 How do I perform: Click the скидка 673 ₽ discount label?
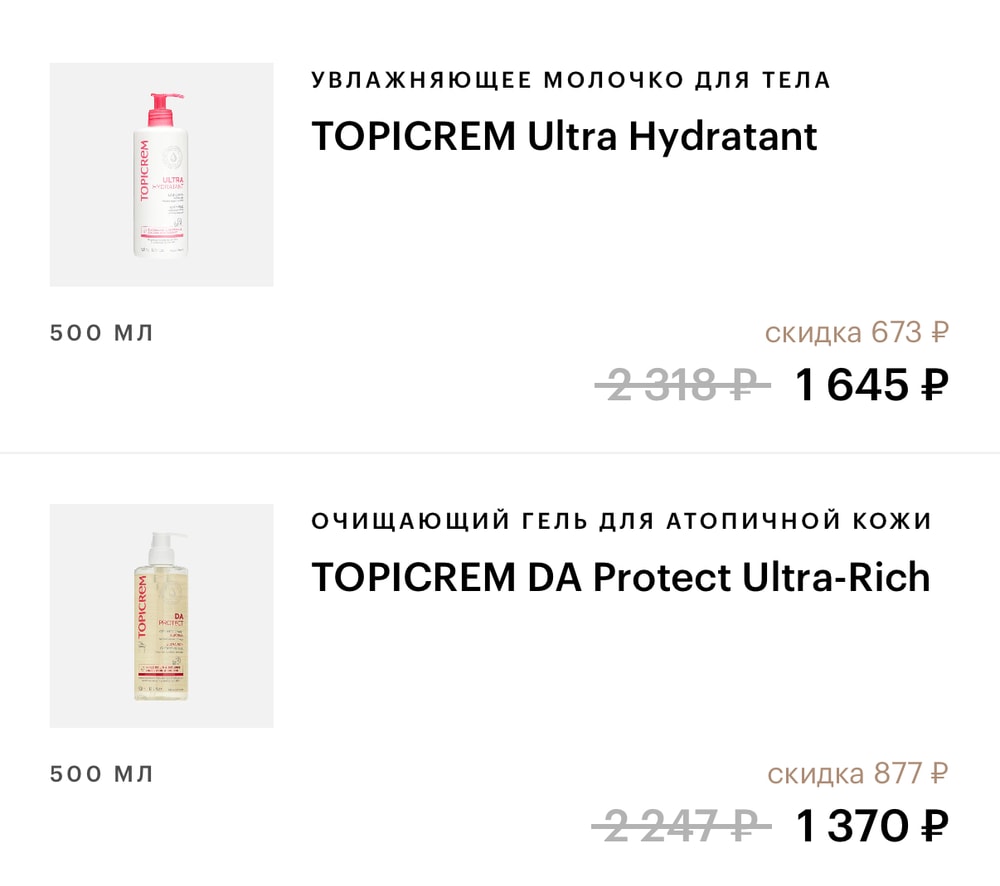[856, 332]
